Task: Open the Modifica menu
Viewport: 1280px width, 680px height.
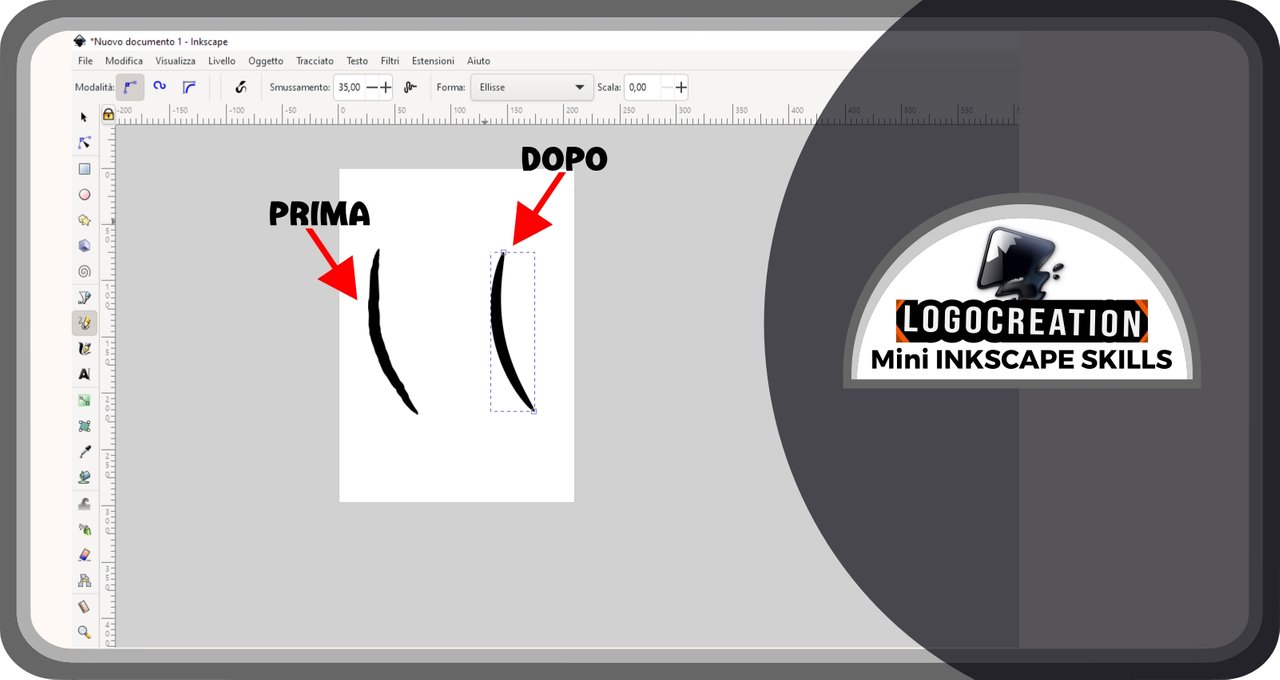Action: coord(124,61)
